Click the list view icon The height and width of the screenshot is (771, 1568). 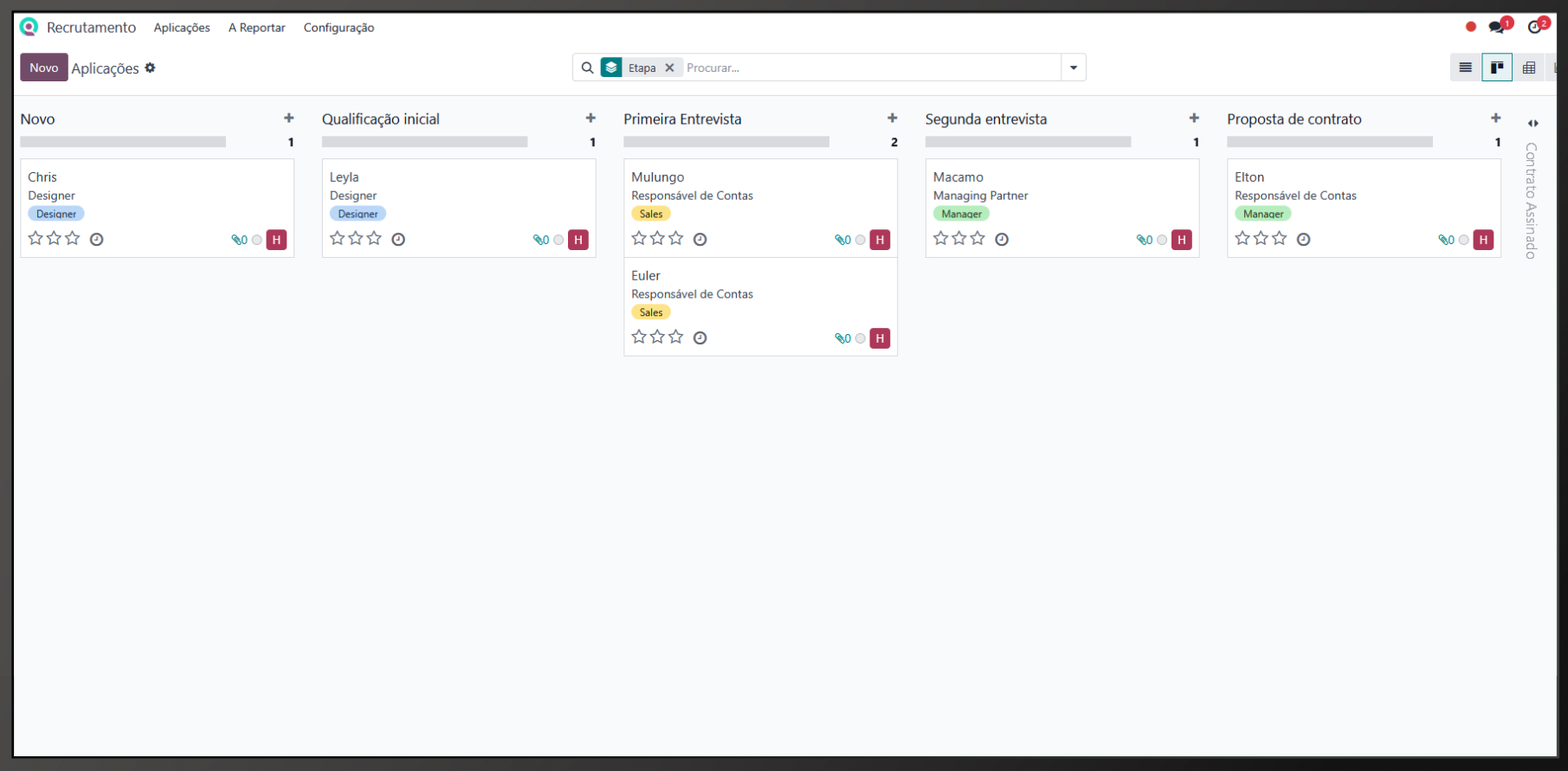click(x=1465, y=67)
